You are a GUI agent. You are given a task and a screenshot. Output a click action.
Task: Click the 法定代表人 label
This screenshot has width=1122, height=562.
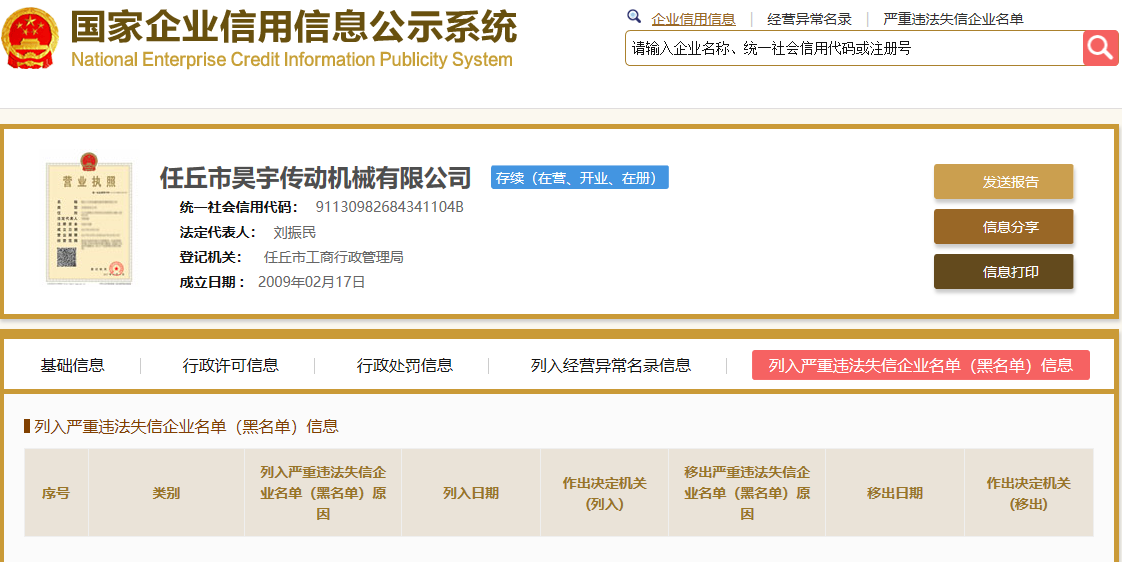(218, 232)
